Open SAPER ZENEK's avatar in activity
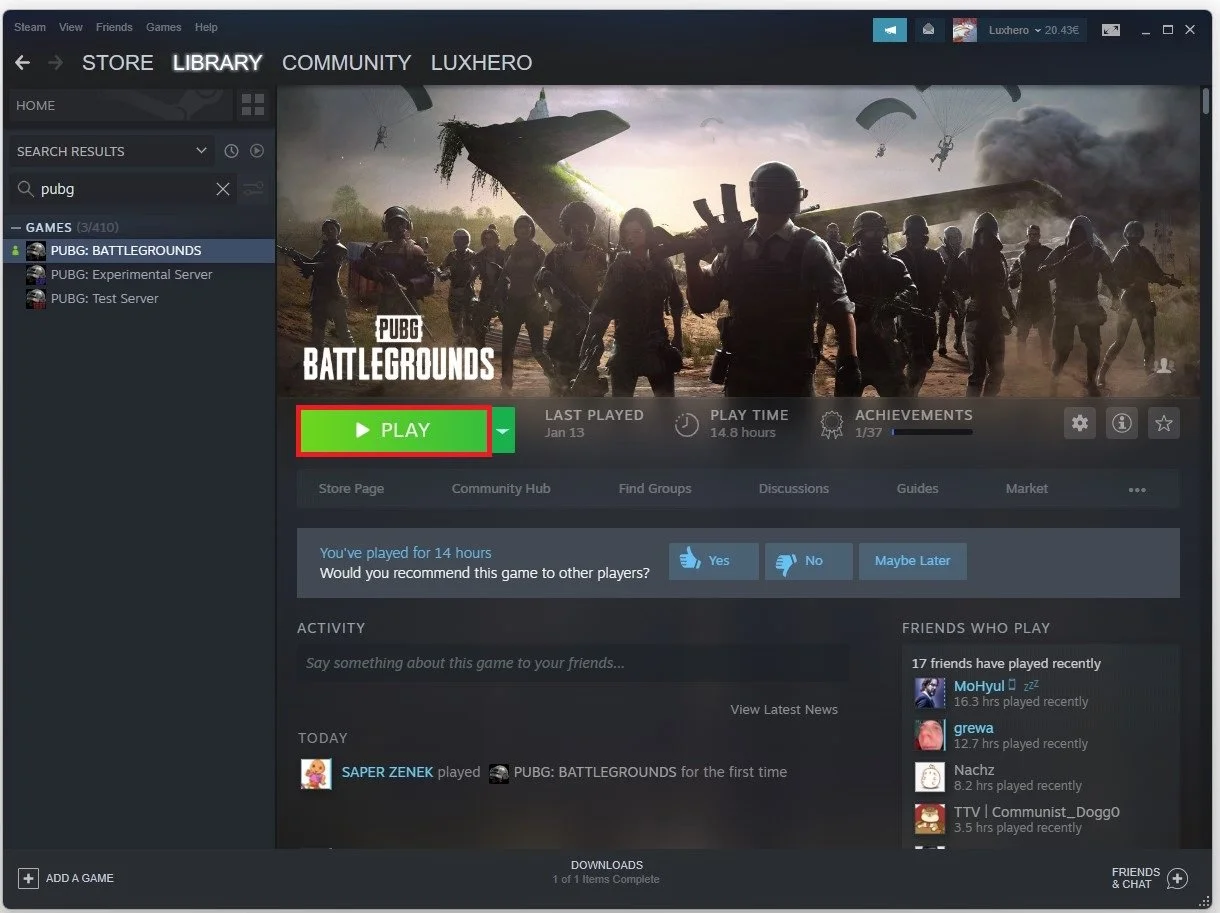Viewport: 1220px width, 913px height. pyautogui.click(x=316, y=773)
